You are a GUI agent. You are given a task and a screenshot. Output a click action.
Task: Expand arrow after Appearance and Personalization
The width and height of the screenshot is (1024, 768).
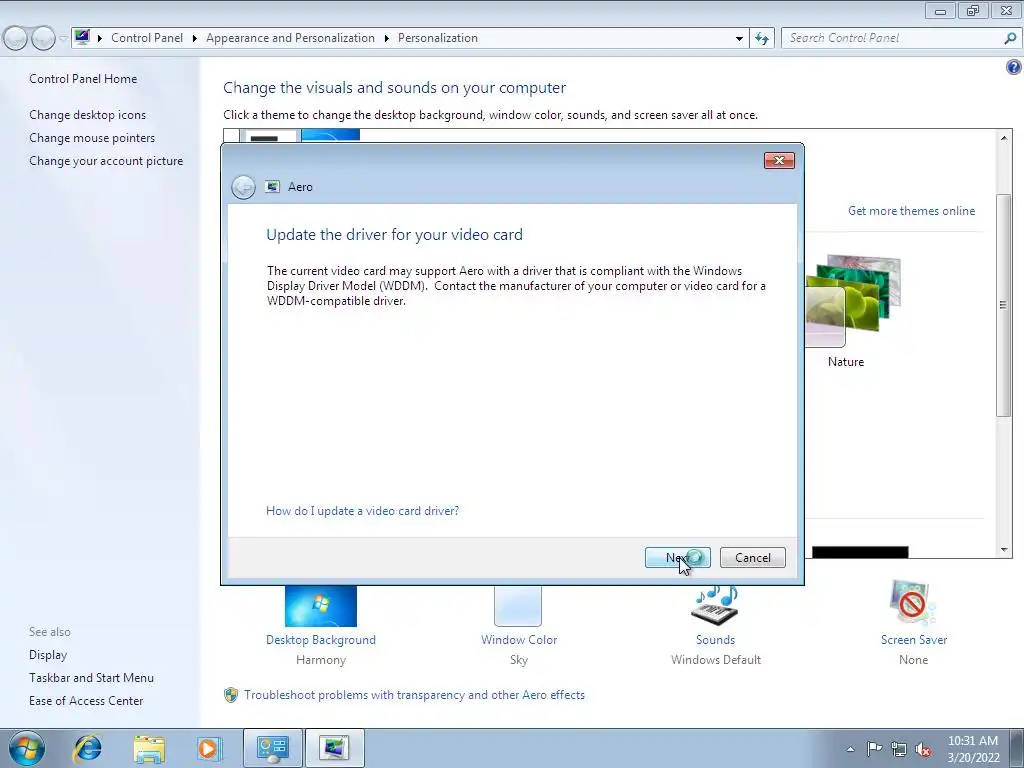387,39
